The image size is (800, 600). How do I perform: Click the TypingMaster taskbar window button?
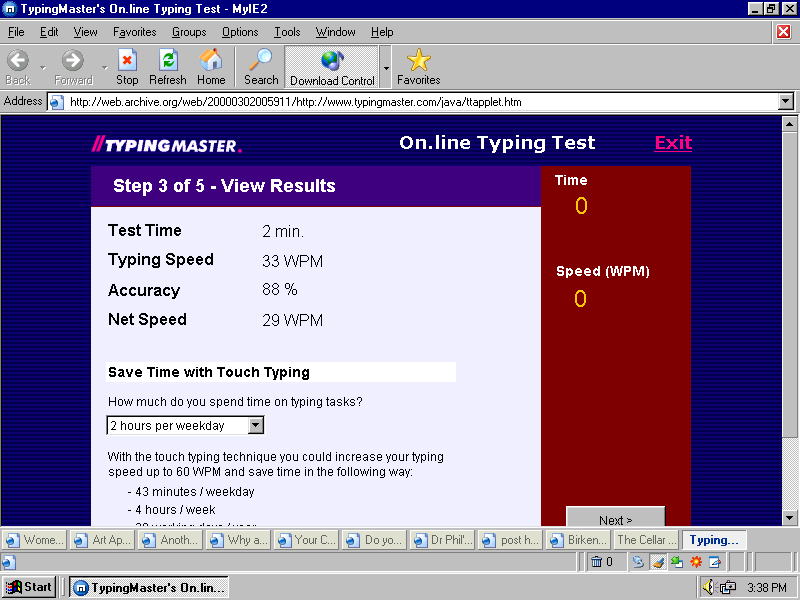(x=149, y=588)
